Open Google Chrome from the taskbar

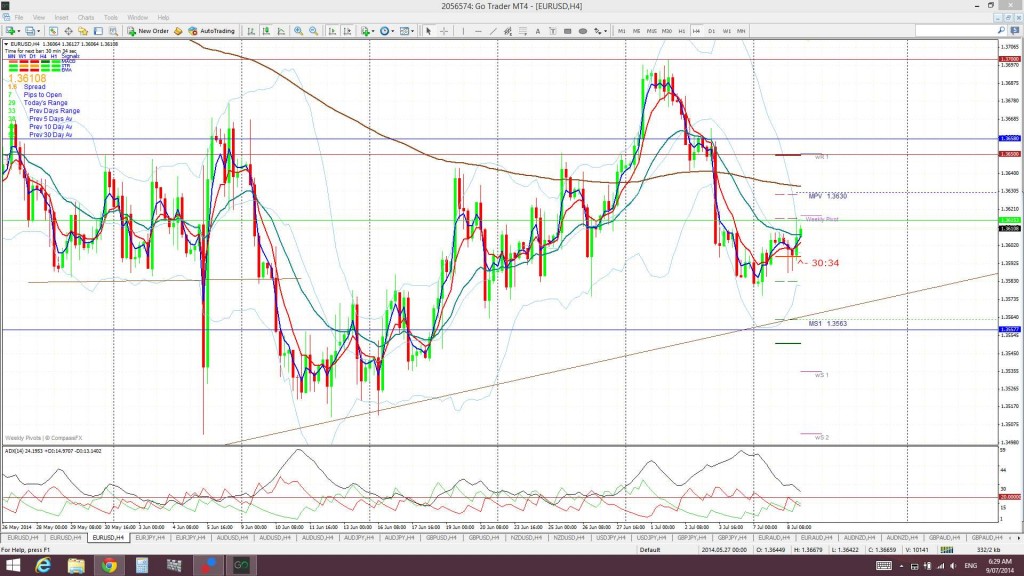tap(109, 566)
